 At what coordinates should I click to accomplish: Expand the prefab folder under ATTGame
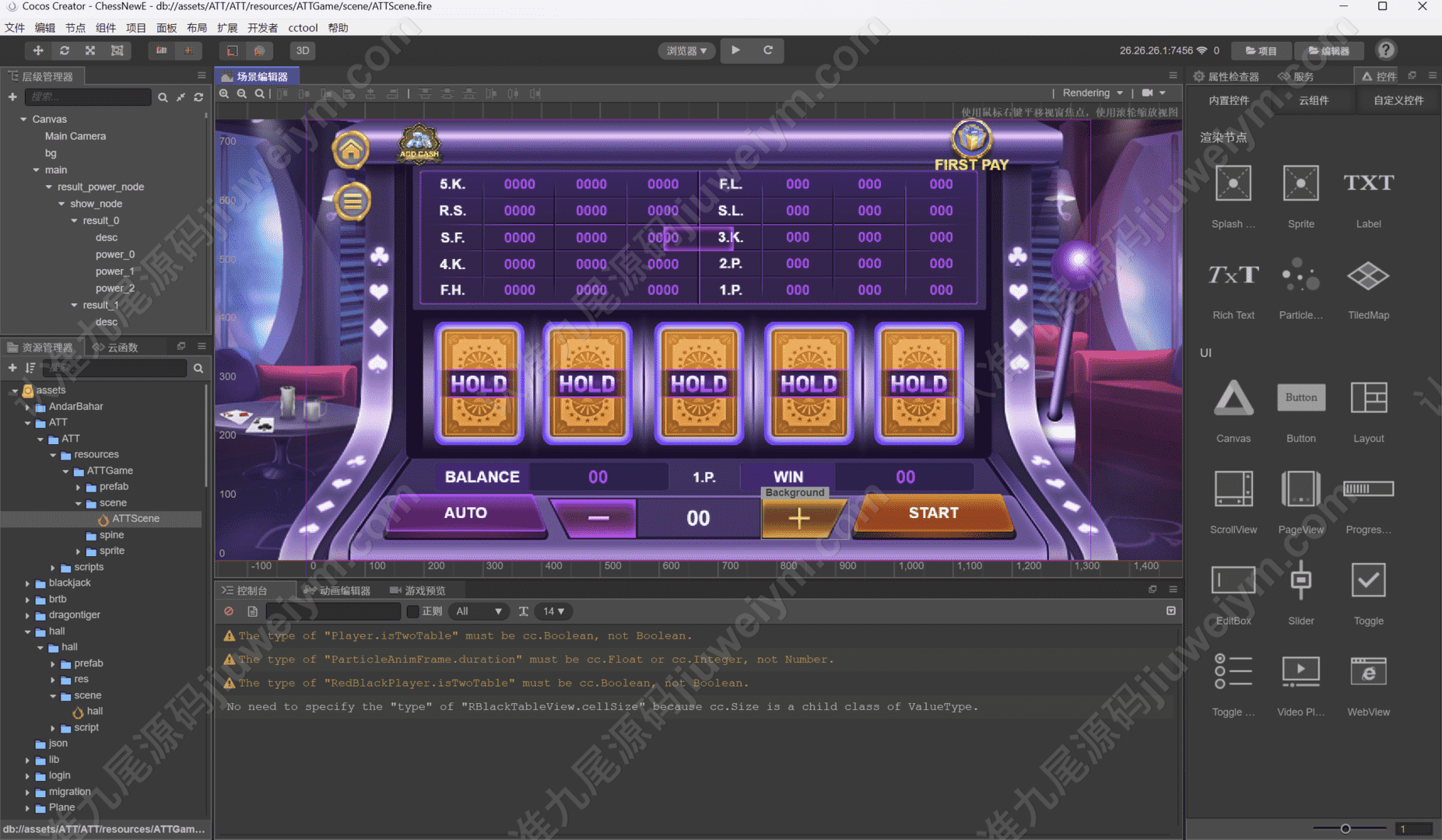[x=78, y=487]
